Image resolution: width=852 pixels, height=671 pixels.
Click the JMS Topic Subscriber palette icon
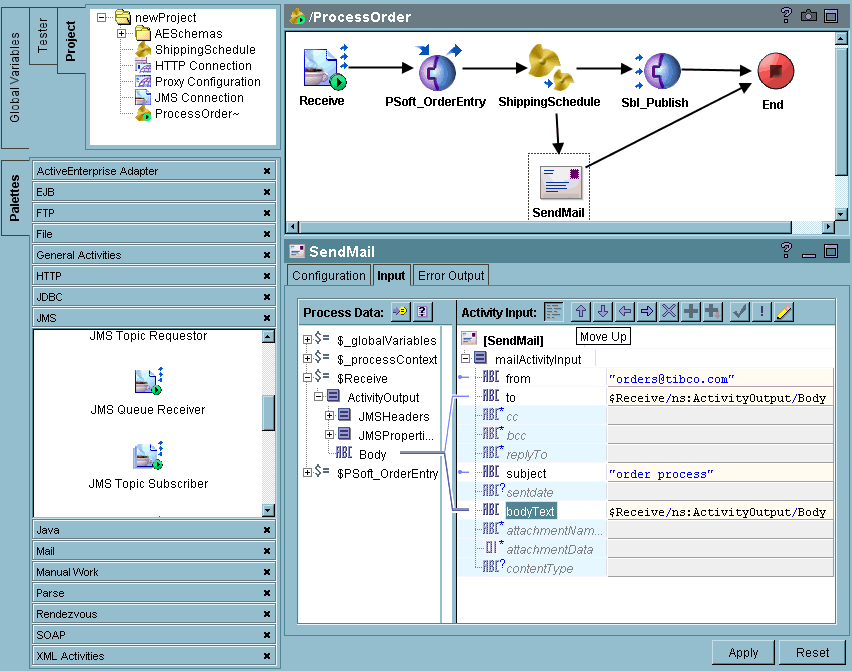[148, 455]
